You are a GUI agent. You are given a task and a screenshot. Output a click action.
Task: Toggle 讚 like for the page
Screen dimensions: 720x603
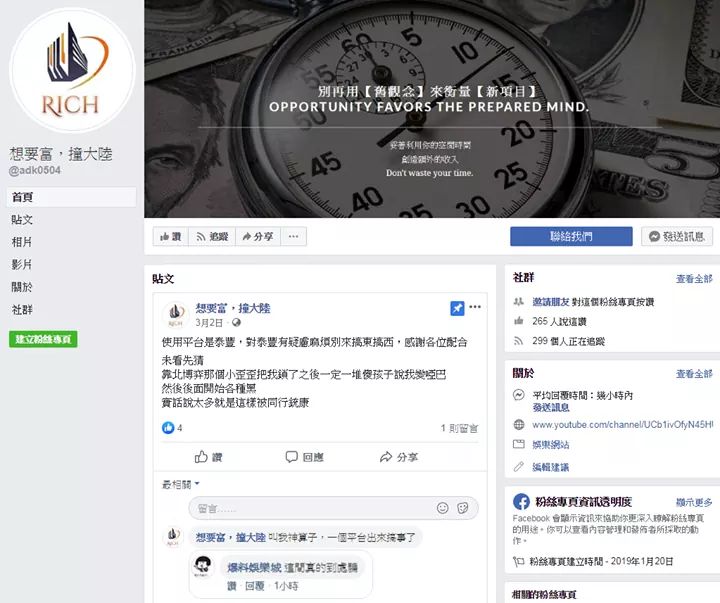pyautogui.click(x=170, y=237)
